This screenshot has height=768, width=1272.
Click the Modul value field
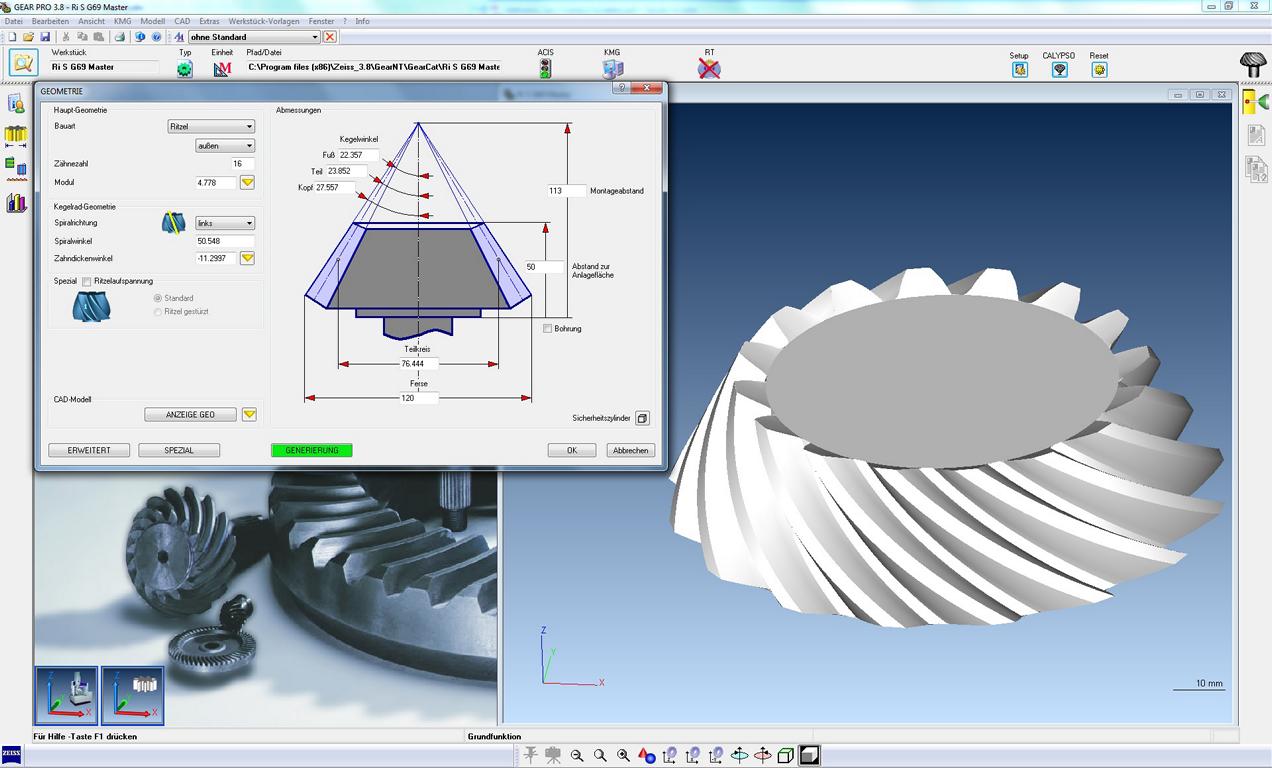(216, 183)
